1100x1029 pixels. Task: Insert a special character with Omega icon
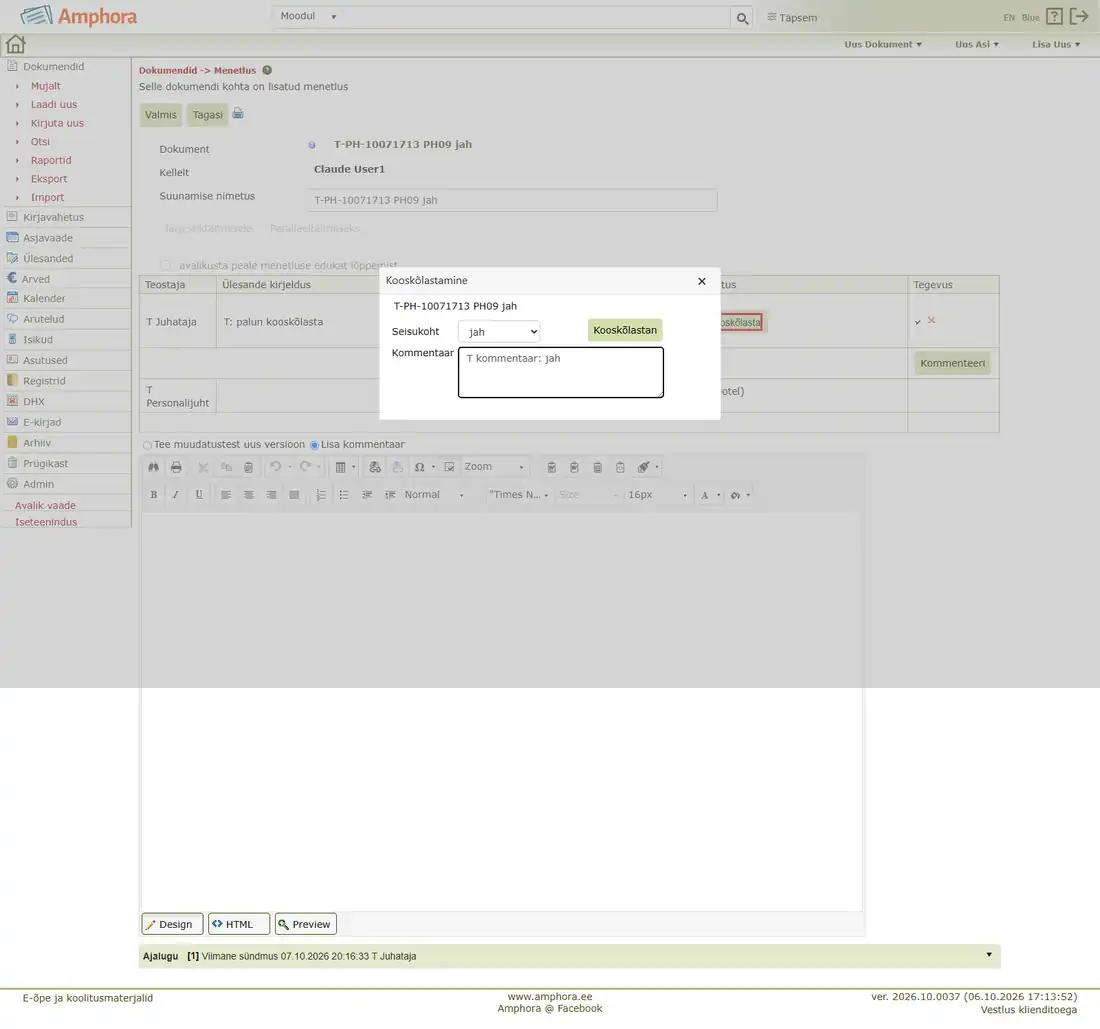pos(420,467)
